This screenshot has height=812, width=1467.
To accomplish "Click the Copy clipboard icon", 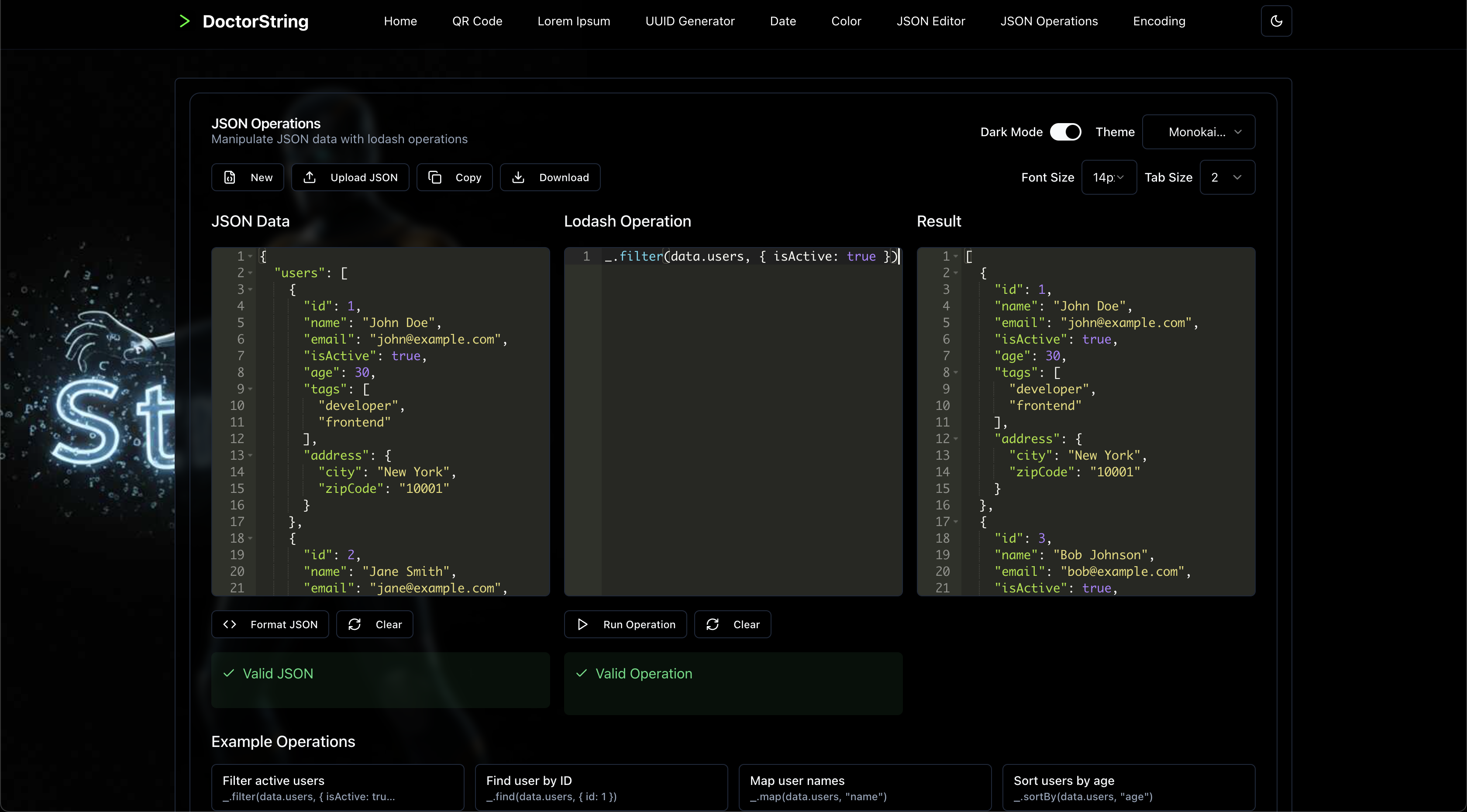I will (x=434, y=178).
